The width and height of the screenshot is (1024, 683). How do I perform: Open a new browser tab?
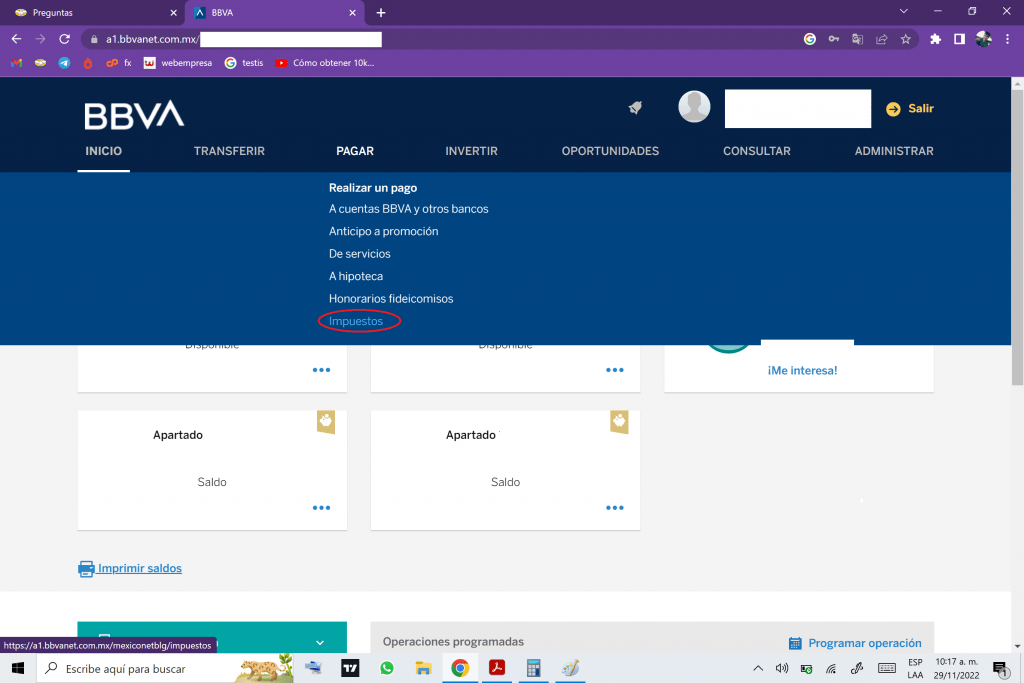pyautogui.click(x=381, y=12)
